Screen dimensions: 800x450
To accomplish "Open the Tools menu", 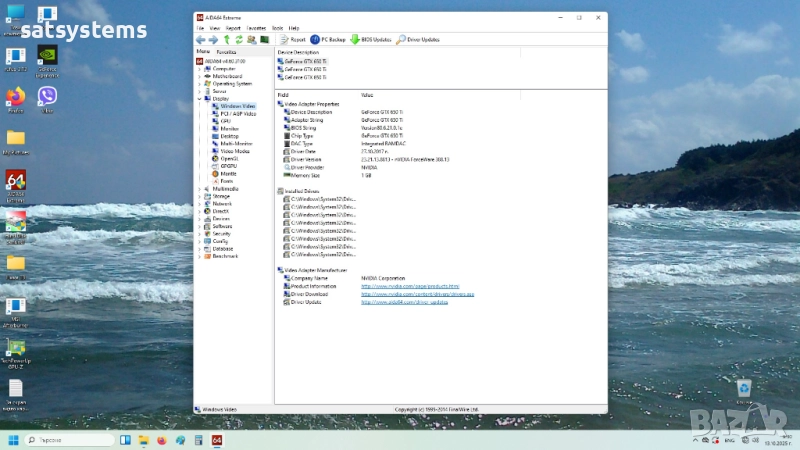I will [x=277, y=28].
